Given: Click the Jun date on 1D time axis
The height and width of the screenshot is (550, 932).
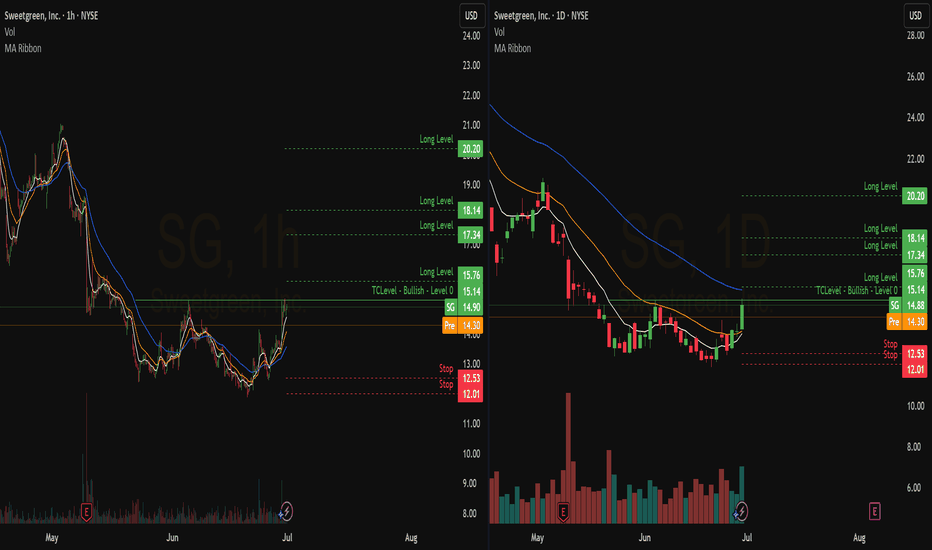Looking at the screenshot, I should click(x=644, y=538).
